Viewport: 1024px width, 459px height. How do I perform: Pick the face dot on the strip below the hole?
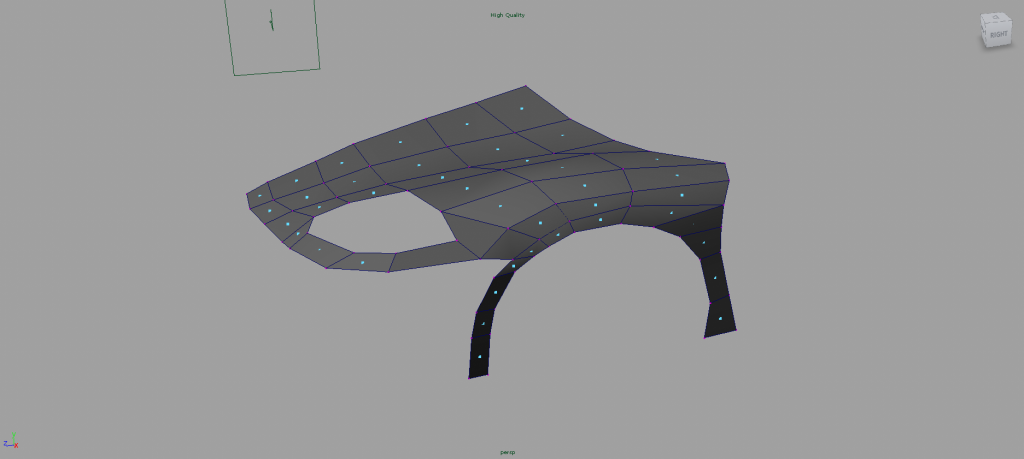[x=362, y=262]
